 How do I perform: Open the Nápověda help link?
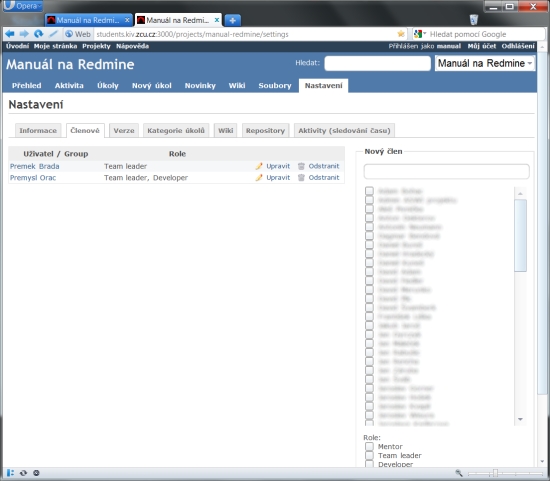[132, 46]
